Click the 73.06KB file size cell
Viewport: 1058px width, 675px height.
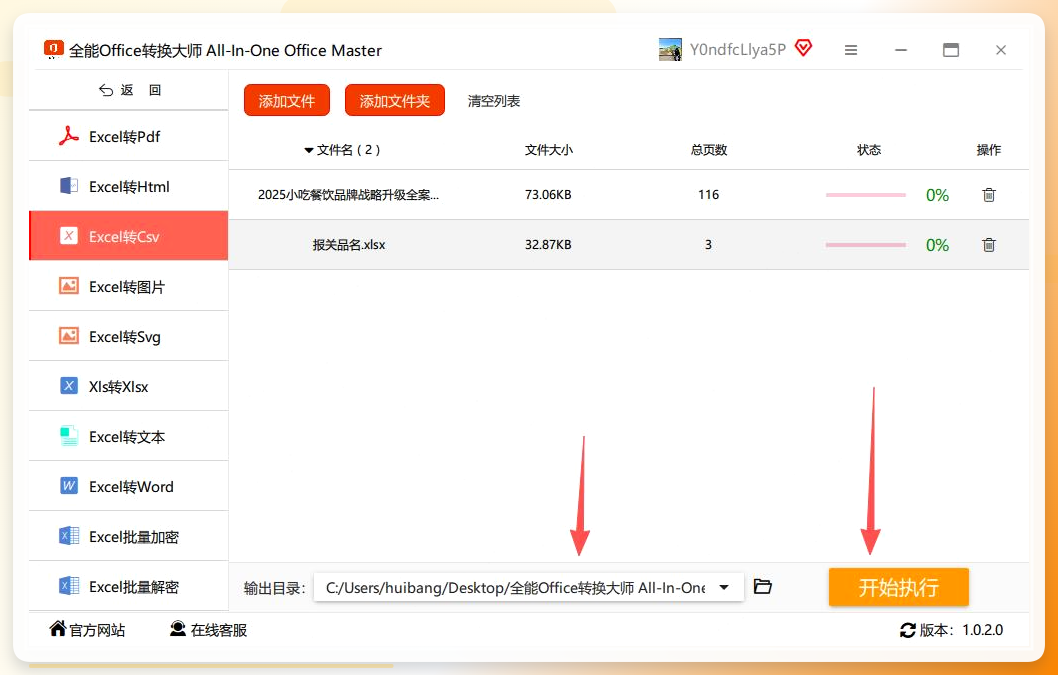point(548,194)
